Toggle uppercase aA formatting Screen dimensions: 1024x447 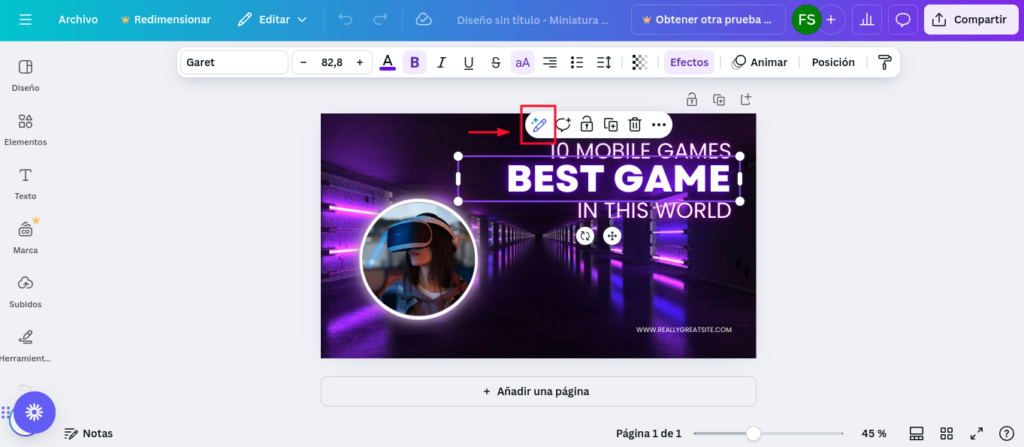coord(522,63)
